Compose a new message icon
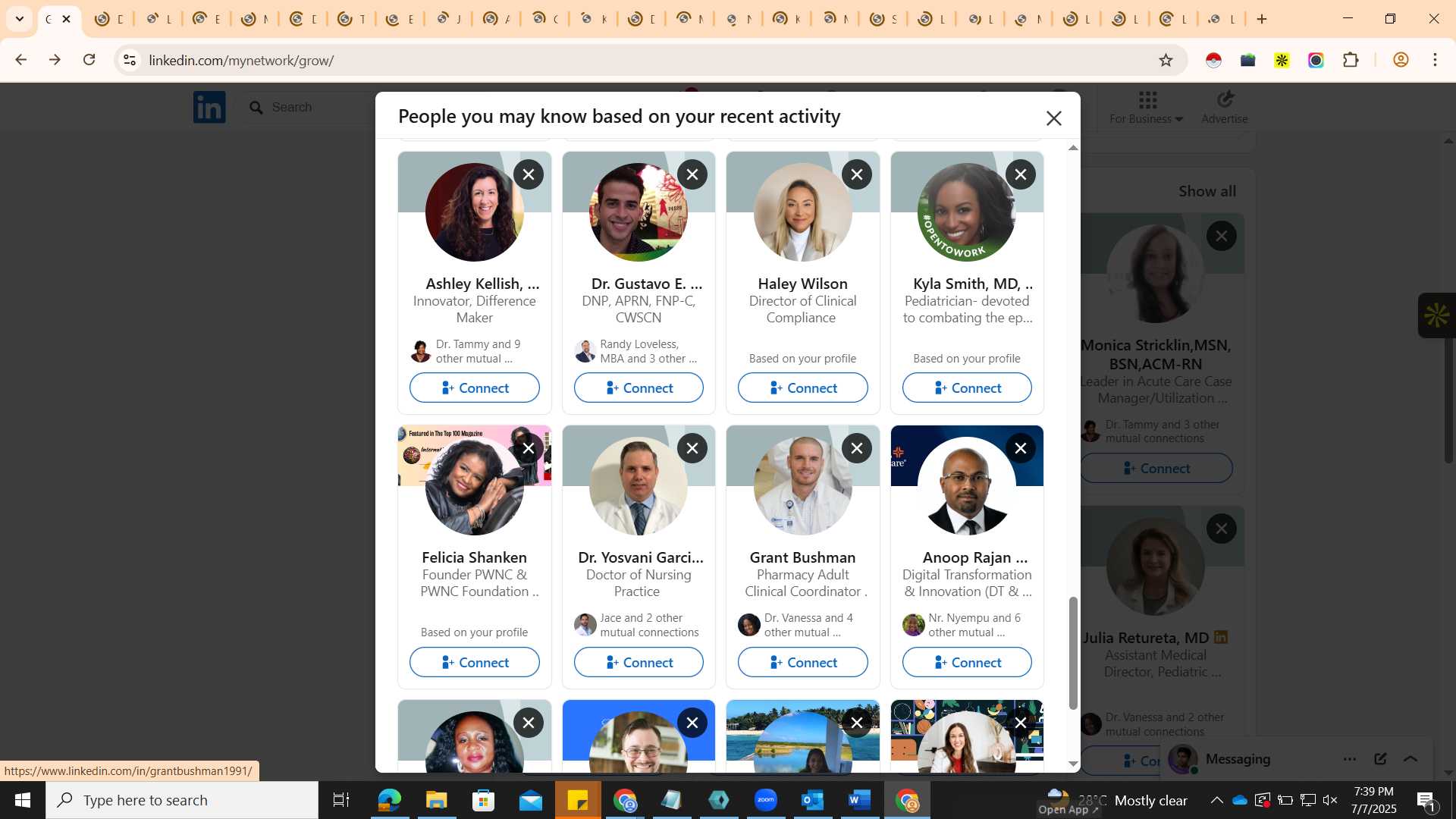 click(x=1380, y=759)
